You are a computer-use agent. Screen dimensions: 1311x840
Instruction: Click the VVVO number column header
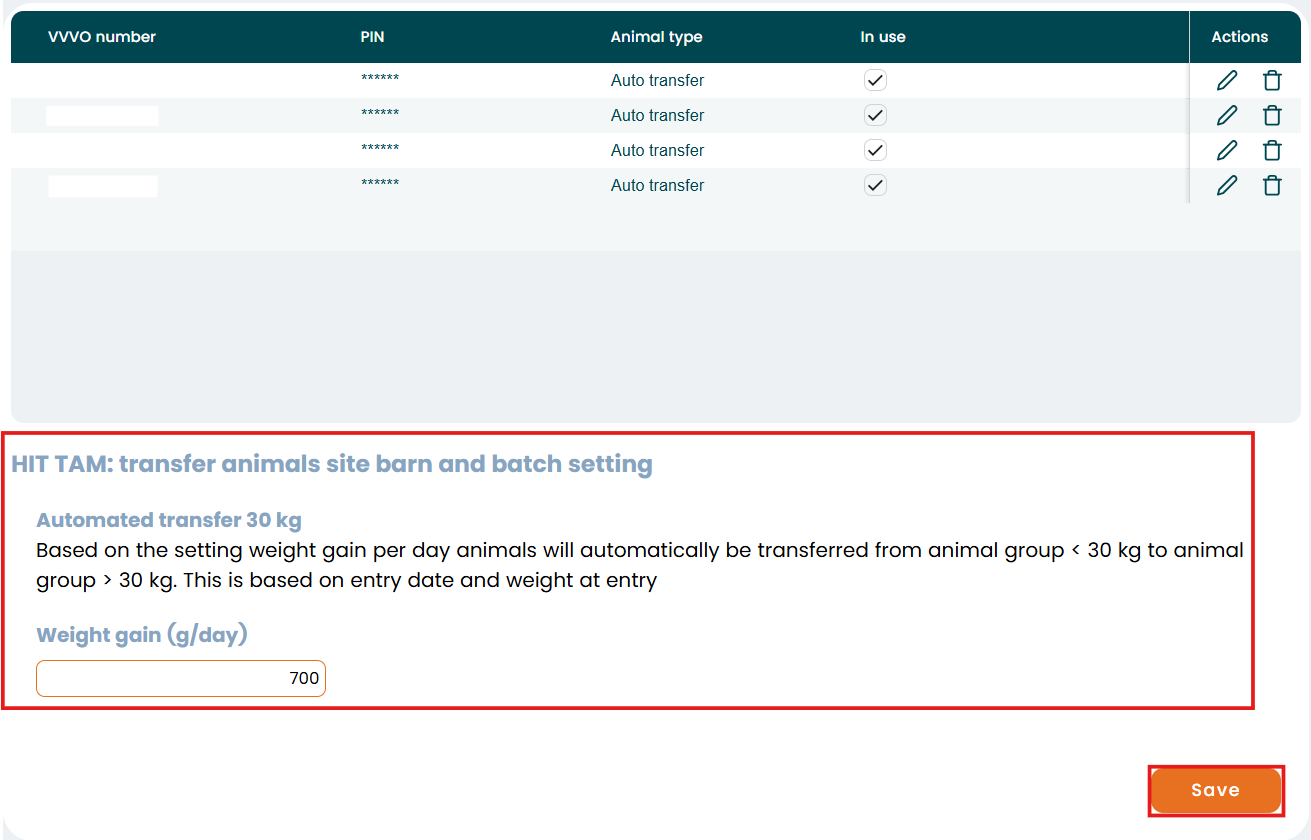click(102, 37)
